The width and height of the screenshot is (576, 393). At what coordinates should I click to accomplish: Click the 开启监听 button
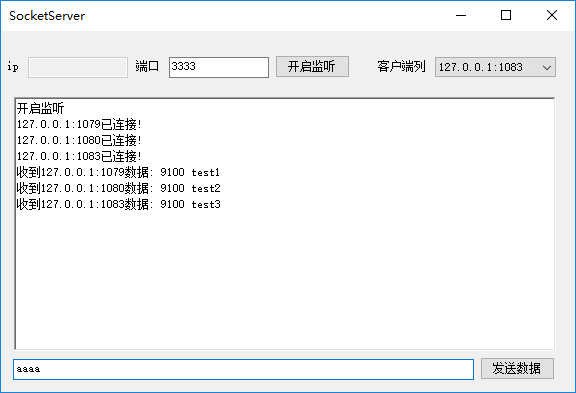(x=312, y=66)
